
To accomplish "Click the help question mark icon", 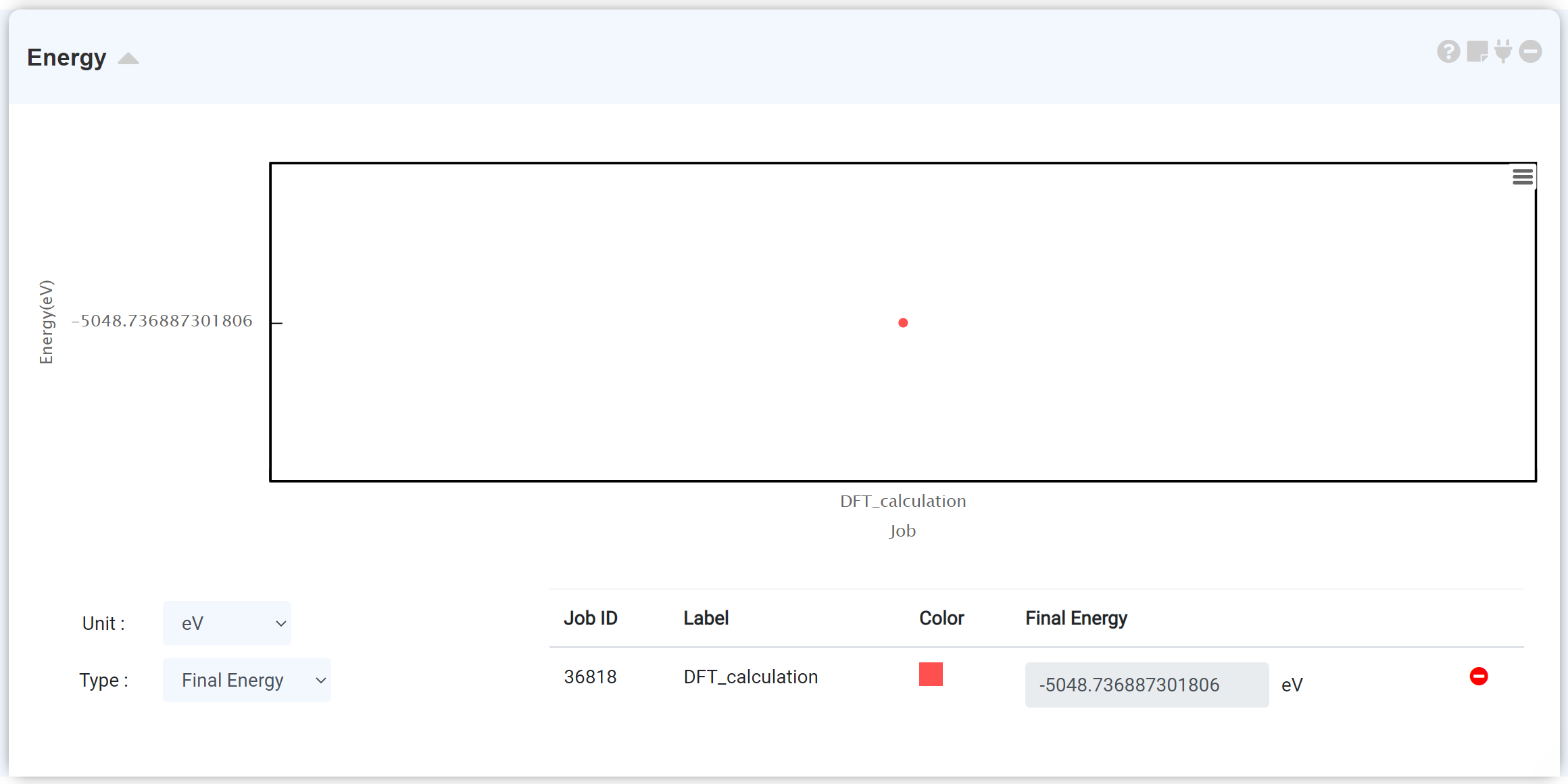I will [1448, 51].
